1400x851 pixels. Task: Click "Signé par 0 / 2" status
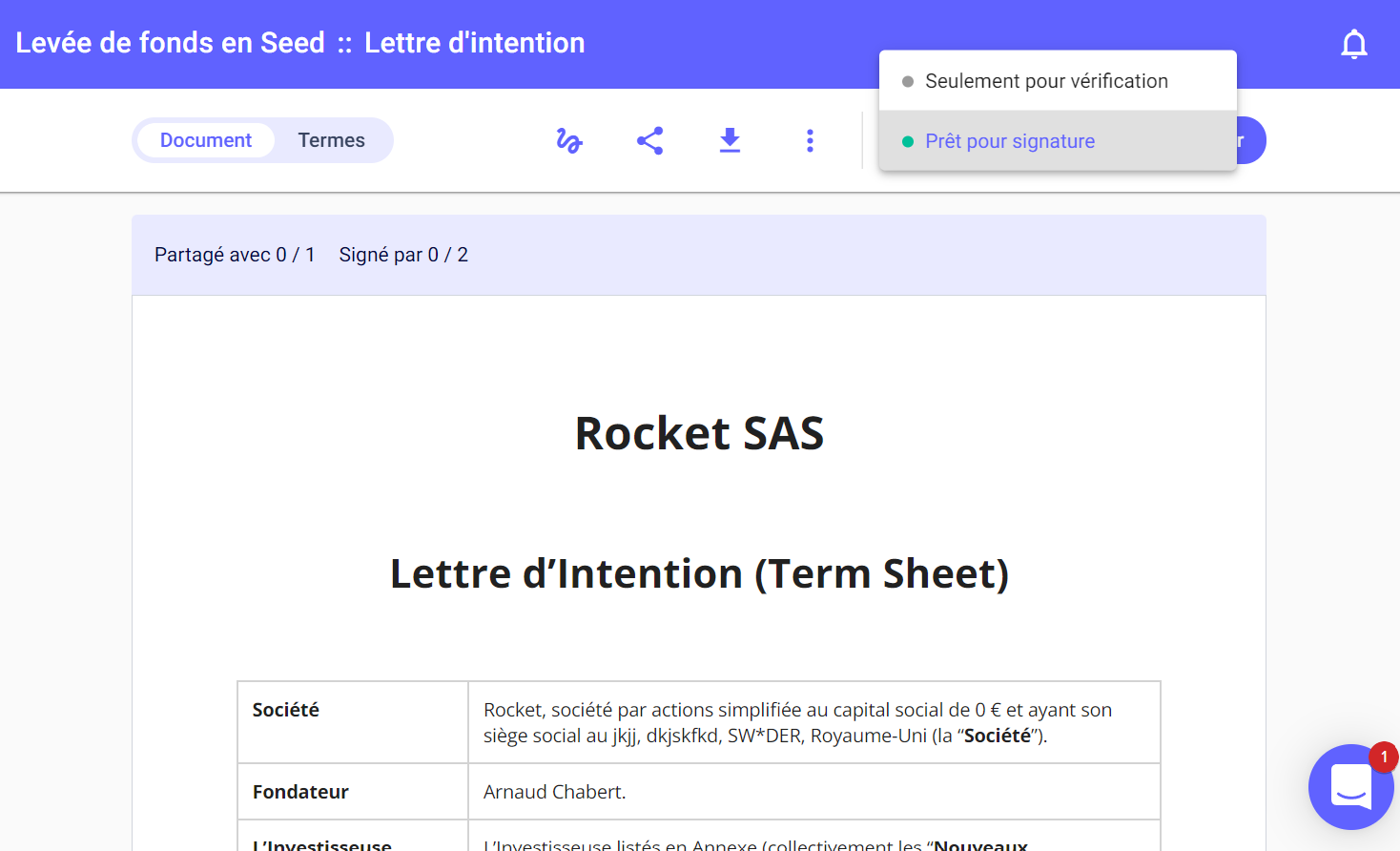[x=403, y=255]
